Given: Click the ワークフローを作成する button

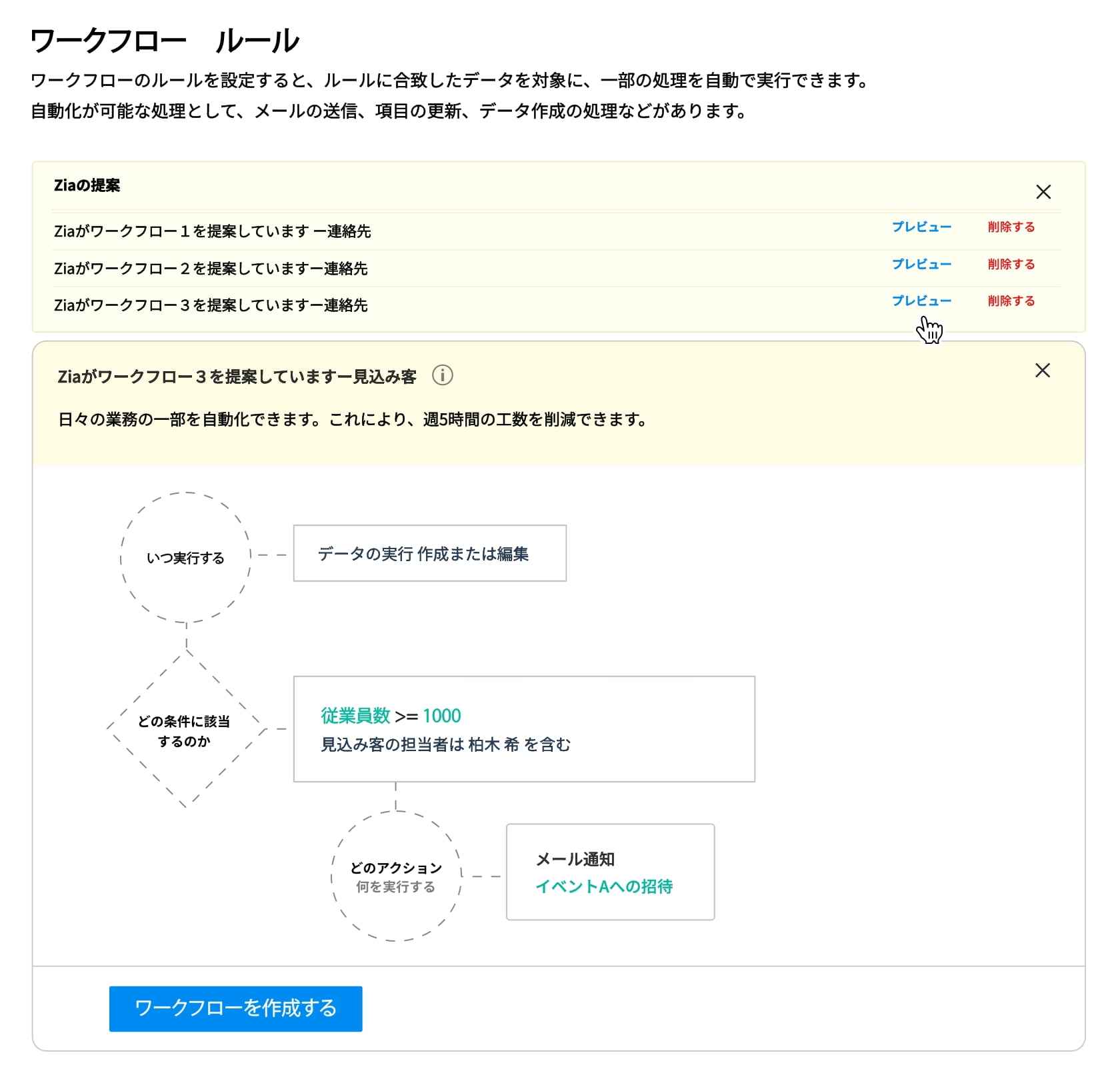Looking at the screenshot, I should [236, 1008].
